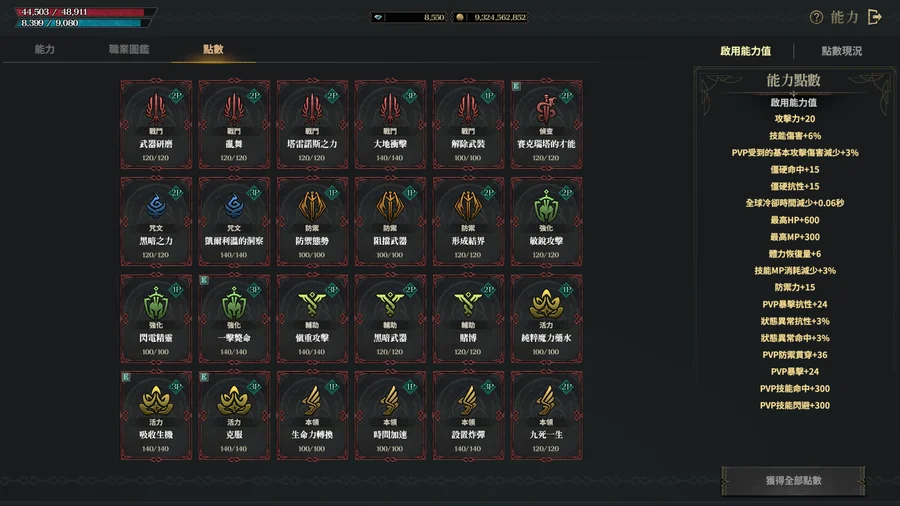Select the 大地衝擊 skill card
This screenshot has height=506, width=900.
[390, 124]
